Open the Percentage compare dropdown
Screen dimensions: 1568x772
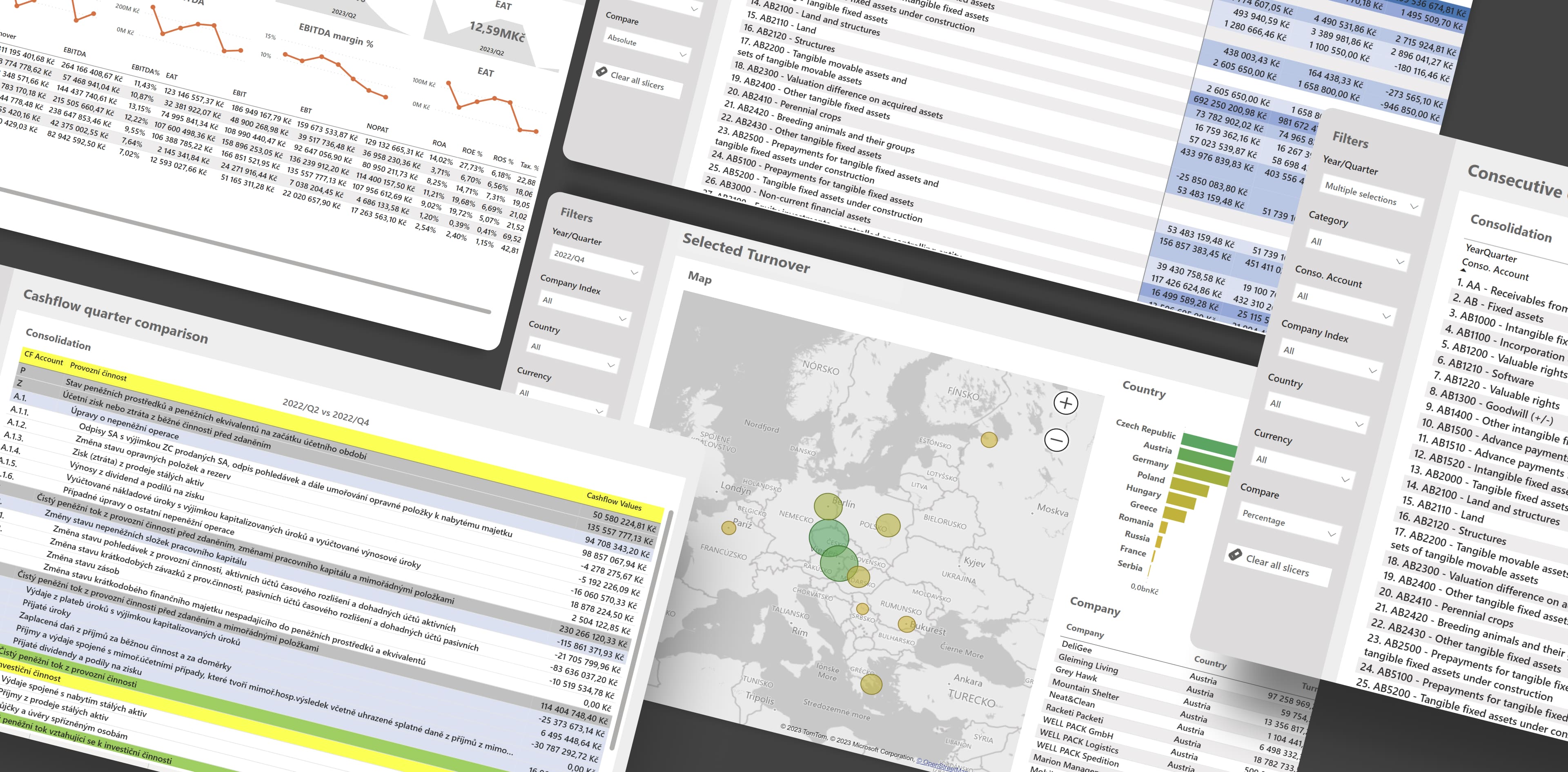pyautogui.click(x=1331, y=534)
